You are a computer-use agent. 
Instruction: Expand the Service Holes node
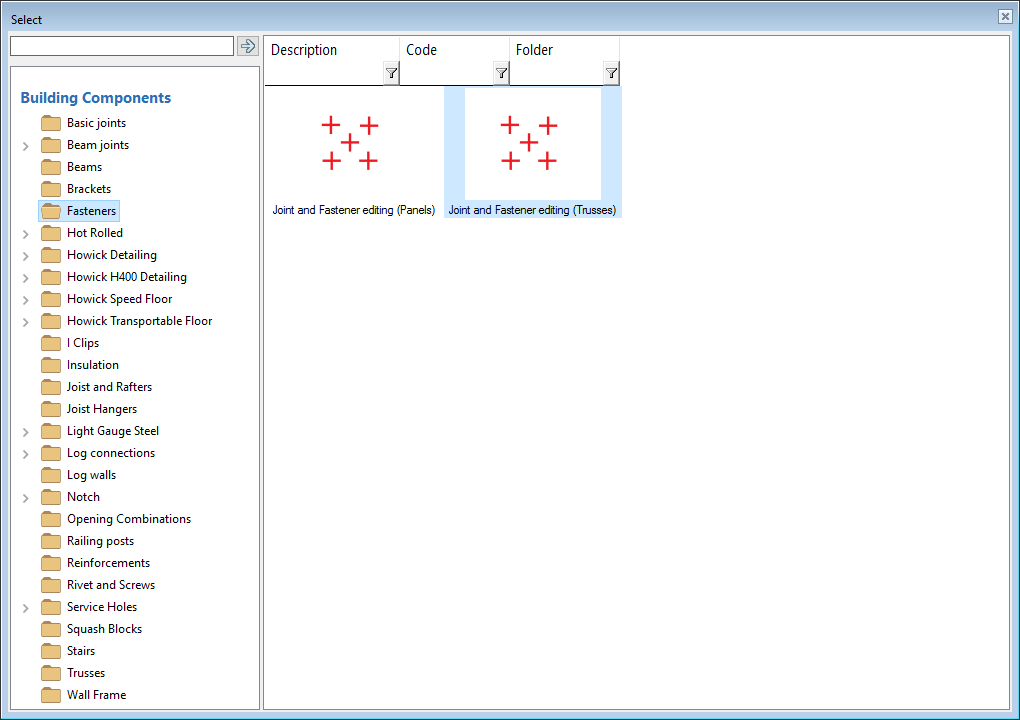coord(26,608)
